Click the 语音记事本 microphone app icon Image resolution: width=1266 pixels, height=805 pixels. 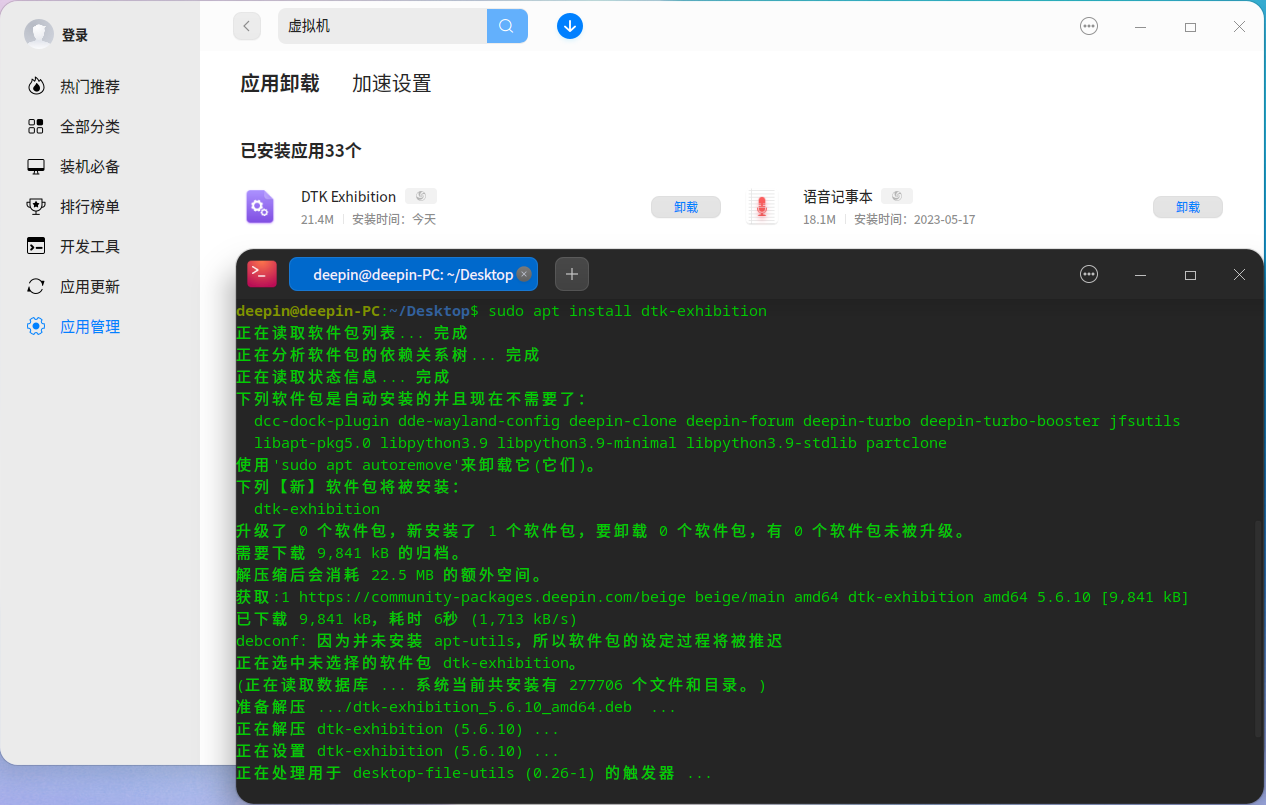762,207
